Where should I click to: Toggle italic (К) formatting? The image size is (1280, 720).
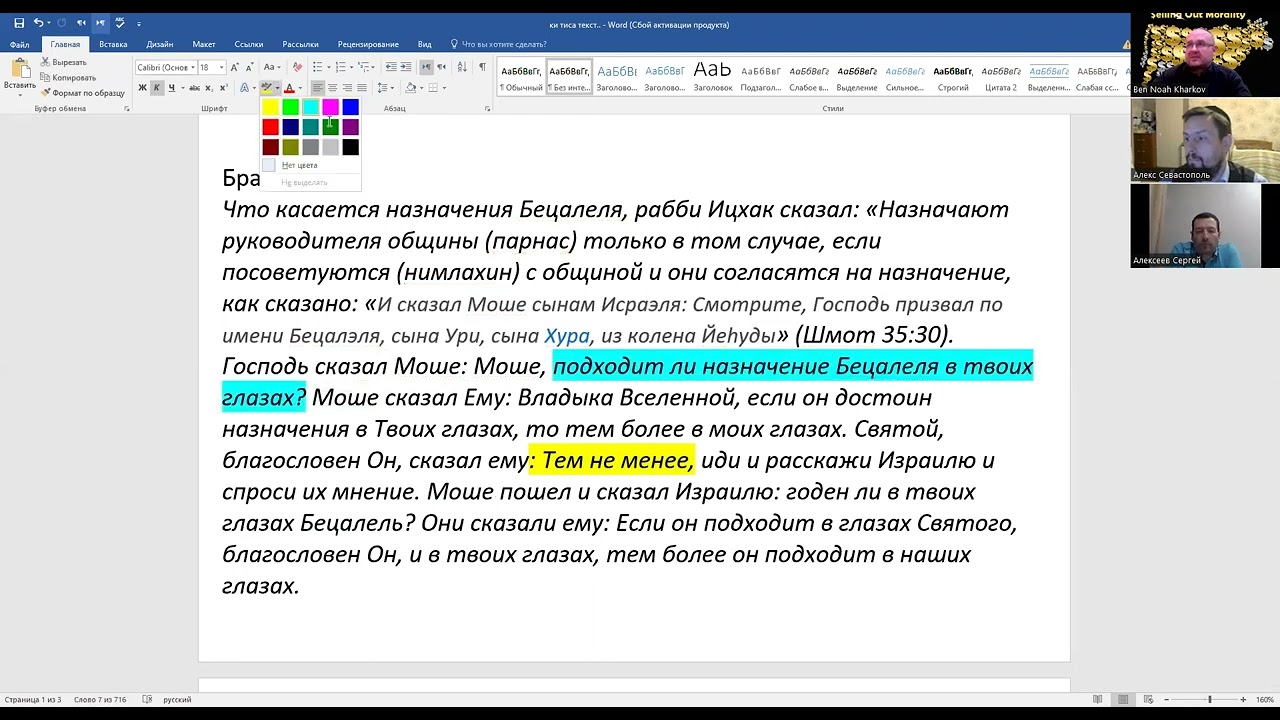pos(156,88)
